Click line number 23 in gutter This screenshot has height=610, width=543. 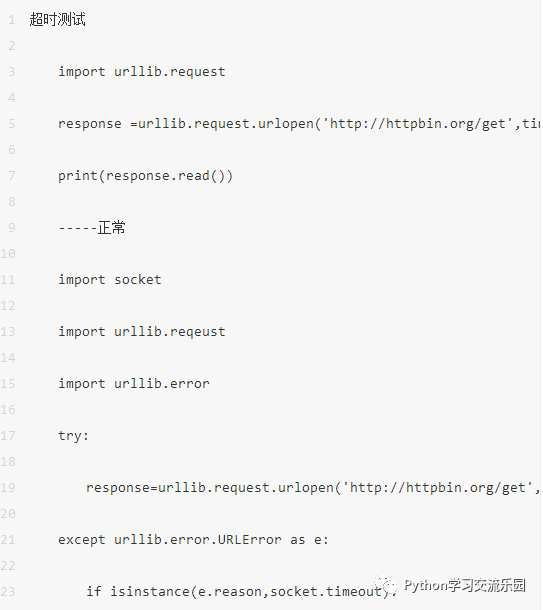[8, 592]
